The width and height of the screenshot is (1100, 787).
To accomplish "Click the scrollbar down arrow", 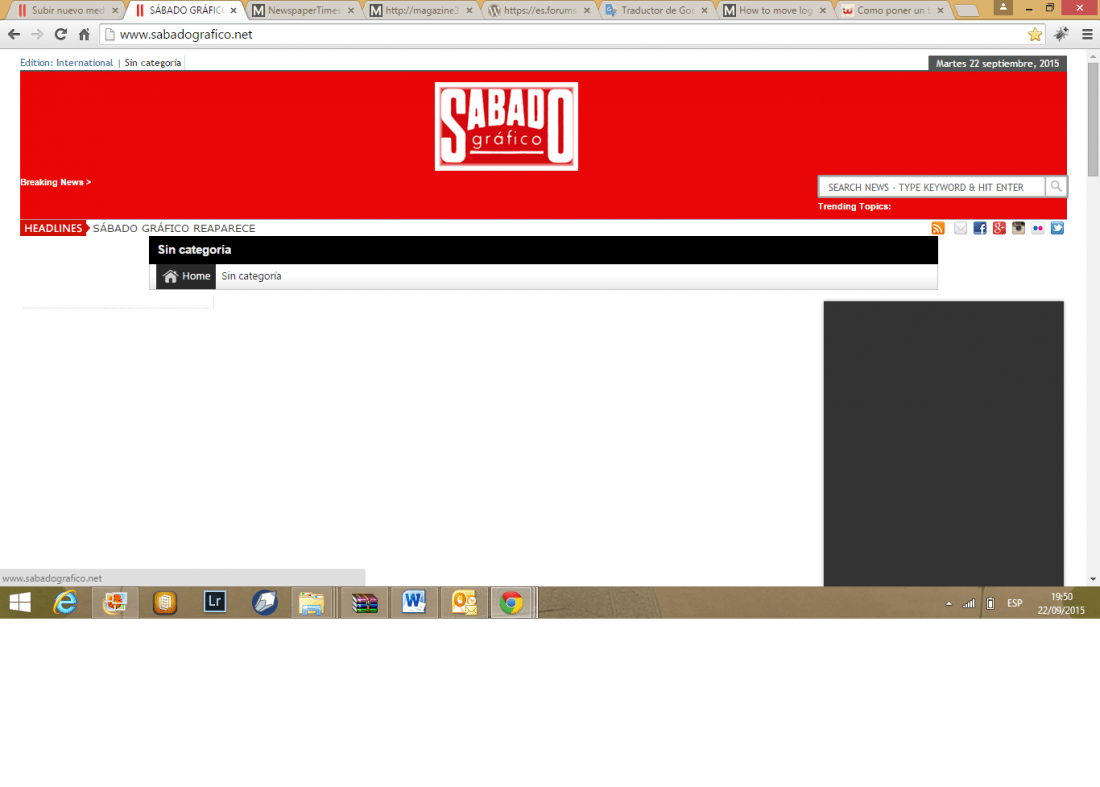I will [x=1093, y=579].
